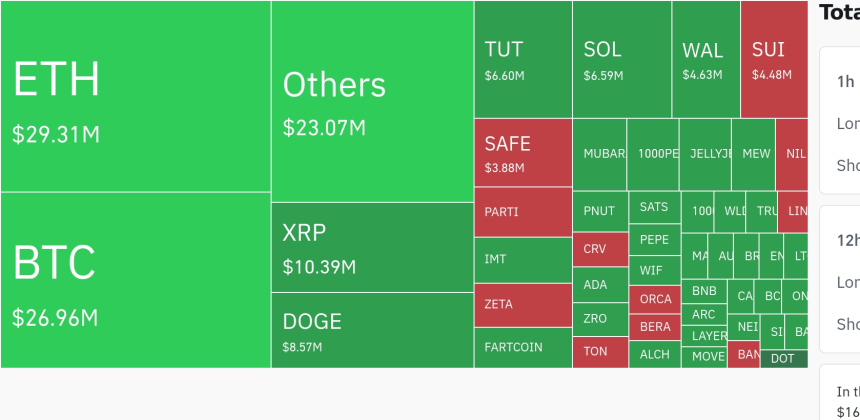Select the red PARTI tile
The width and height of the screenshot is (860, 420).
coord(523,212)
